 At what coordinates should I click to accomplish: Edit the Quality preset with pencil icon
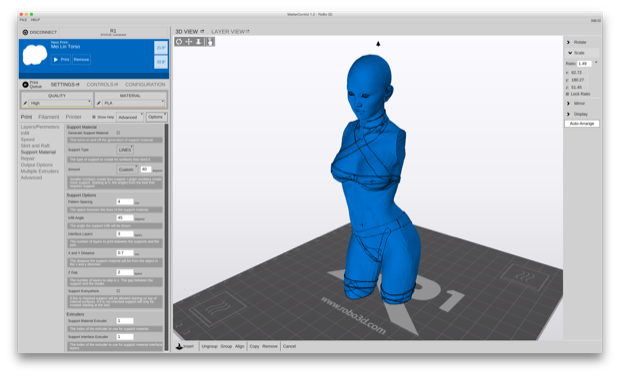[x=25, y=103]
